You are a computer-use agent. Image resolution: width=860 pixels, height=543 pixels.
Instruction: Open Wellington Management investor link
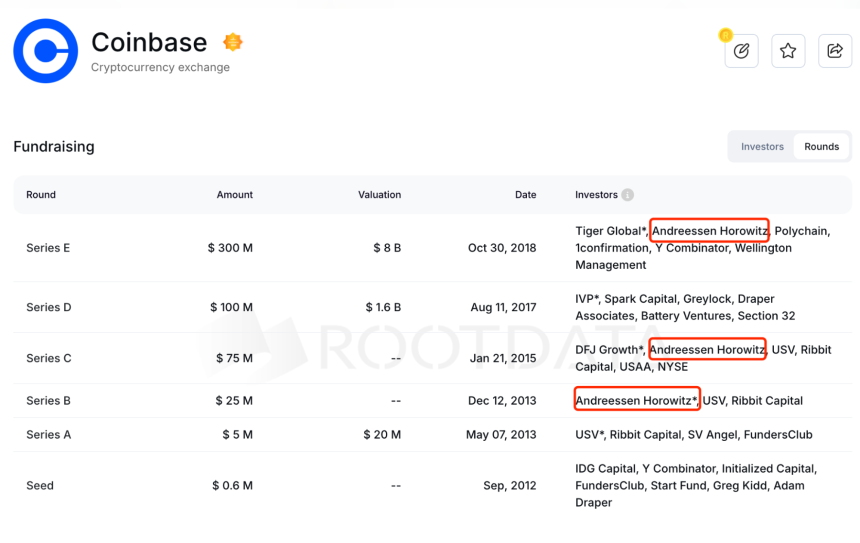[x=683, y=256]
